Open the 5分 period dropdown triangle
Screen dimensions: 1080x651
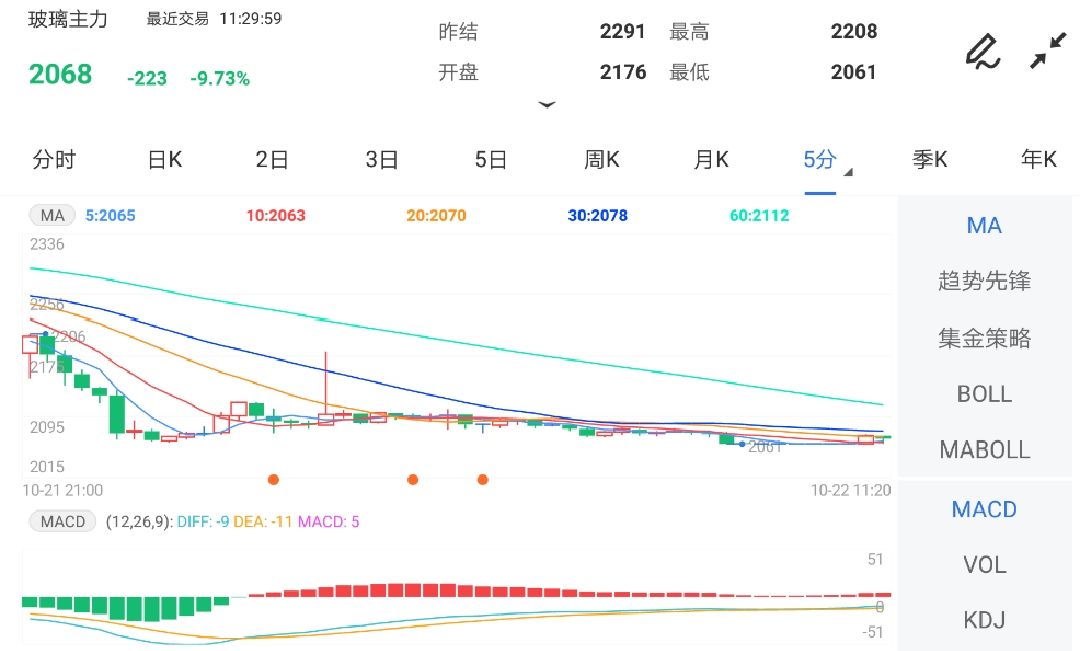(x=849, y=172)
